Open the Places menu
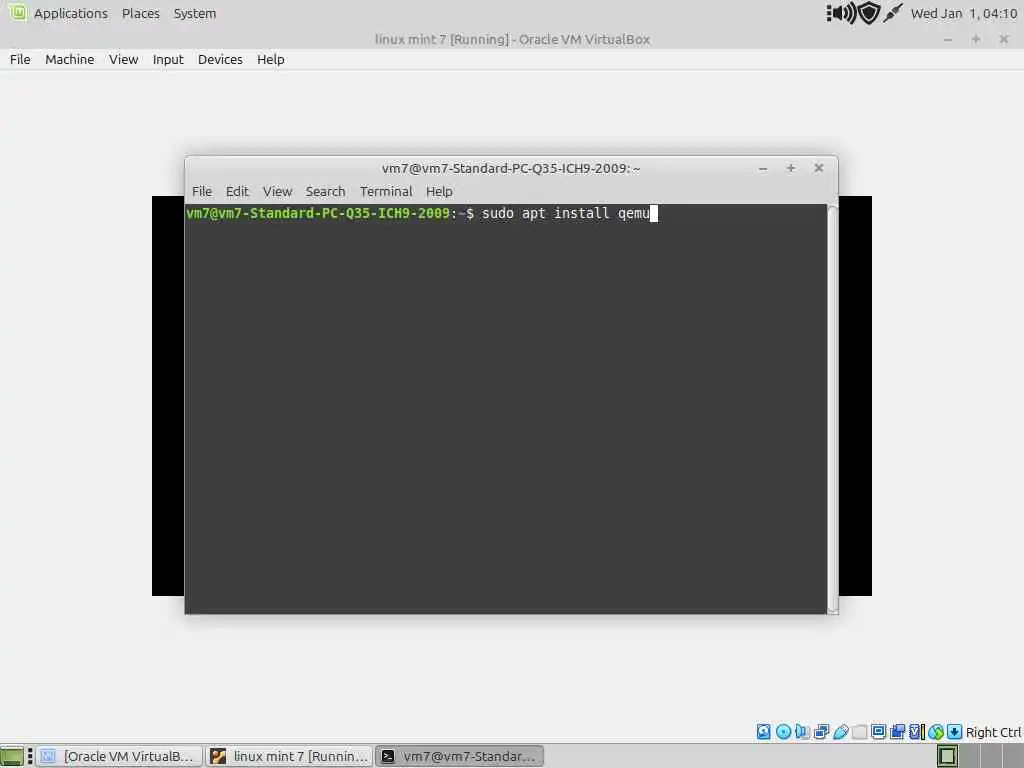The image size is (1024, 768). click(140, 14)
